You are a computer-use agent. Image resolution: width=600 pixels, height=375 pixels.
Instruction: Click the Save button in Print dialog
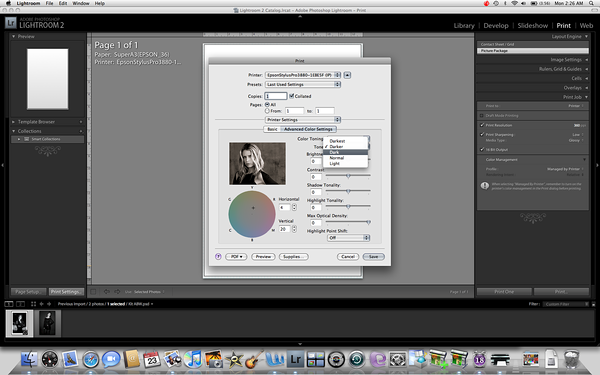[373, 256]
